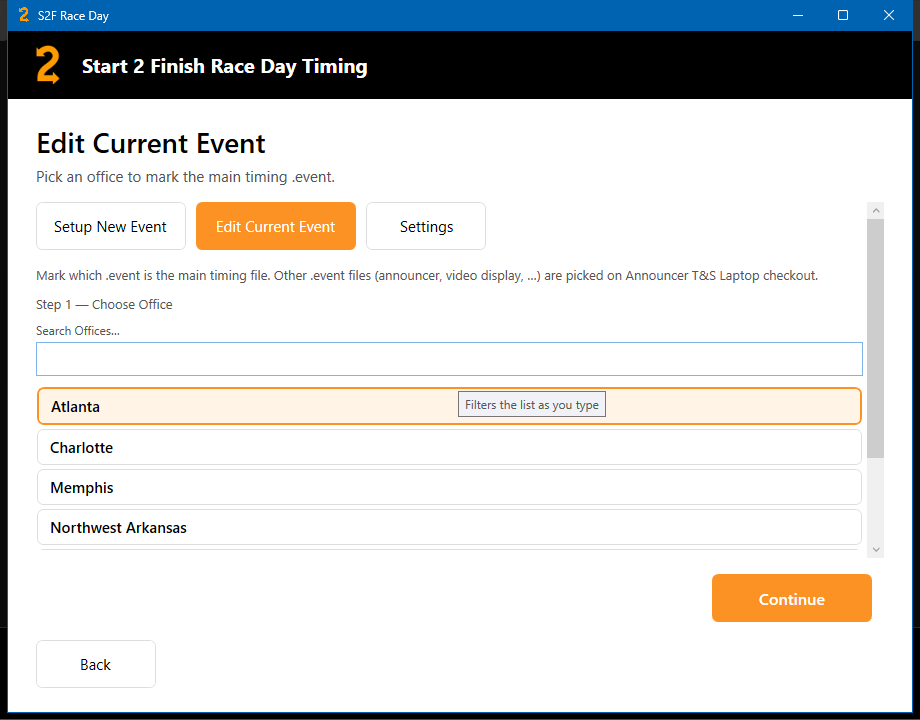Select the Edit Current Event tab
The width and height of the screenshot is (920, 720).
tap(276, 227)
